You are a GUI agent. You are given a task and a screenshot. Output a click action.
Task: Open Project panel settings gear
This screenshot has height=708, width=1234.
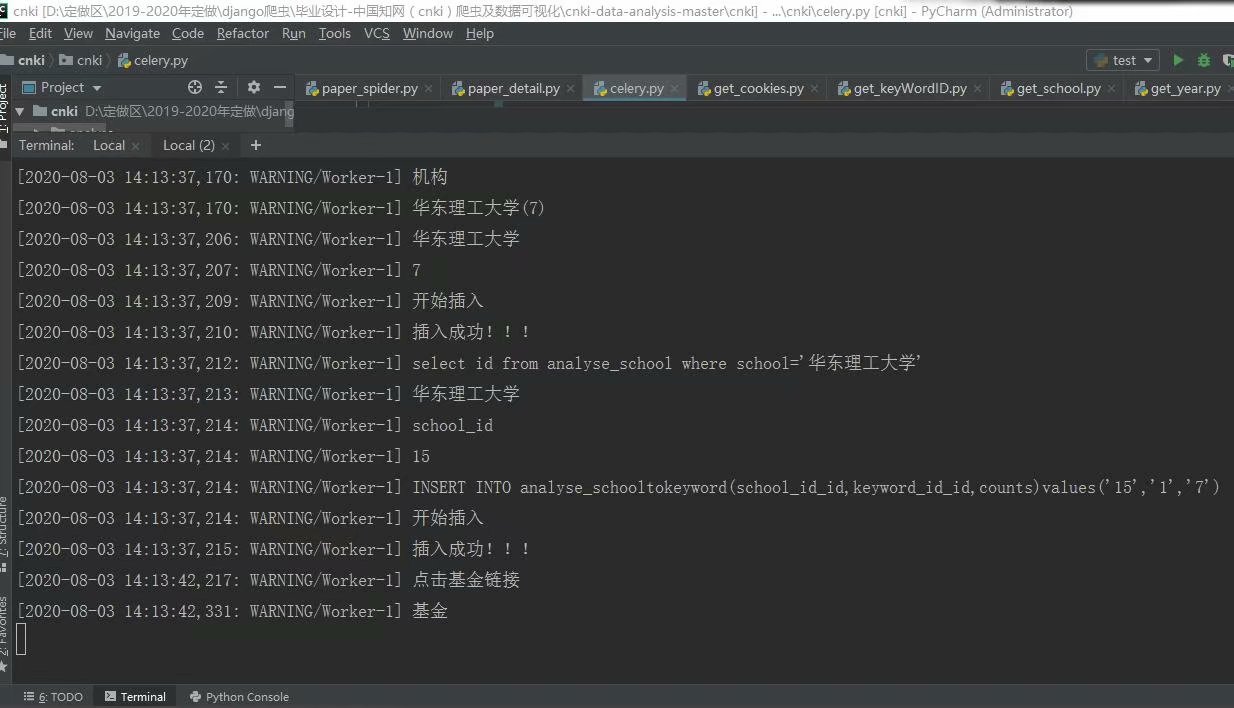coord(253,88)
